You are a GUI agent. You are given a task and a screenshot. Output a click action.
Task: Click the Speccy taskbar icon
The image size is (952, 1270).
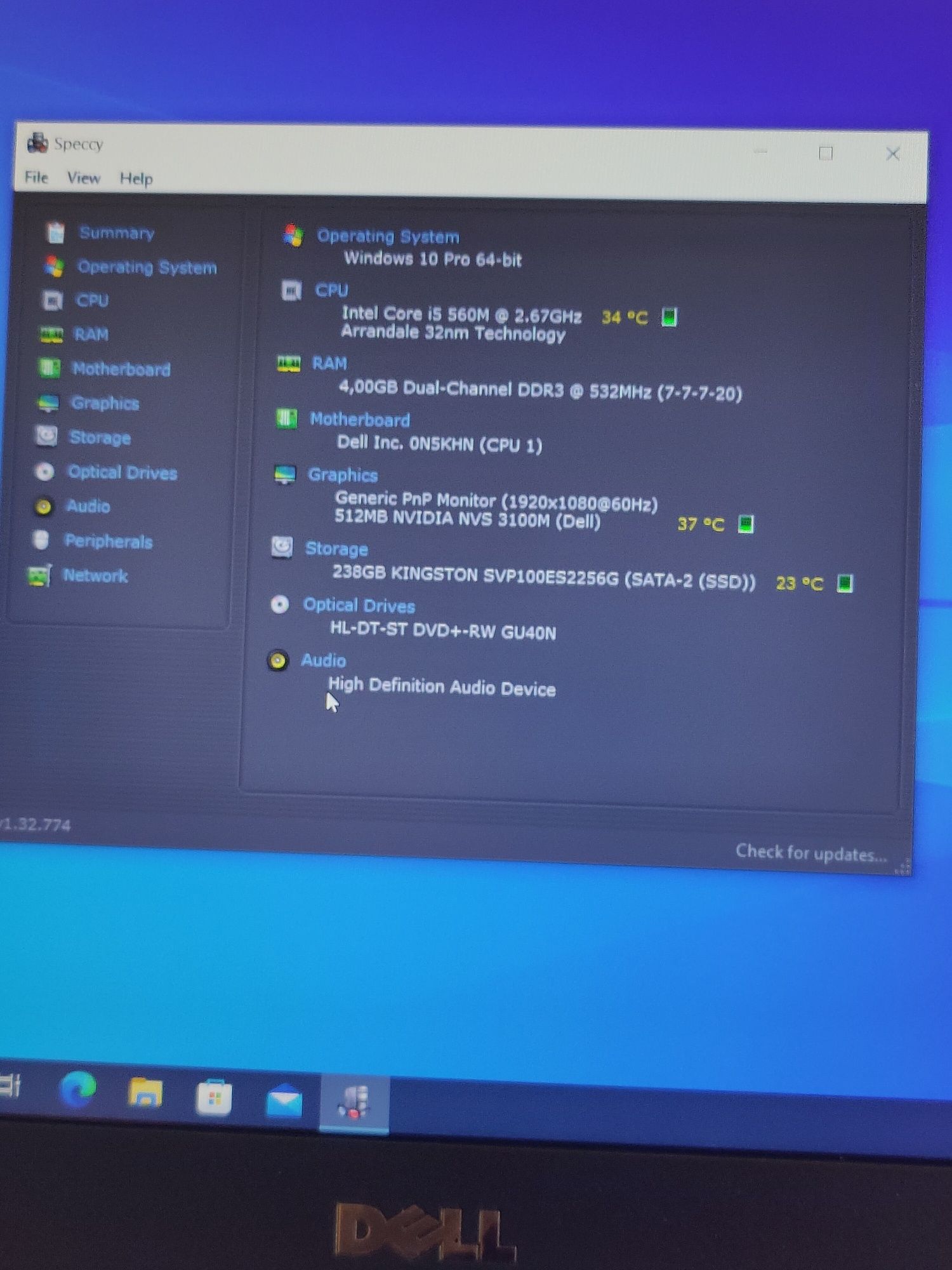354,1103
